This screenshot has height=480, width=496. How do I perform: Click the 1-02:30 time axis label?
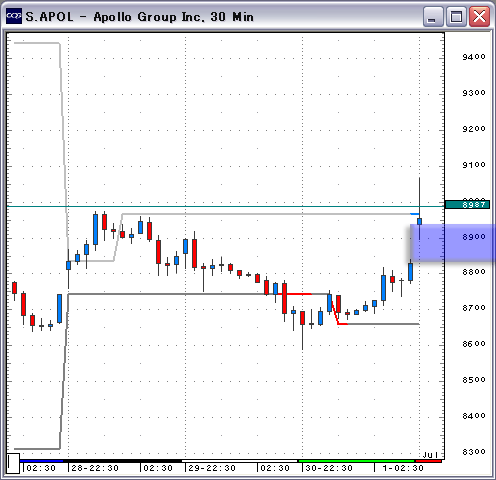[403, 468]
